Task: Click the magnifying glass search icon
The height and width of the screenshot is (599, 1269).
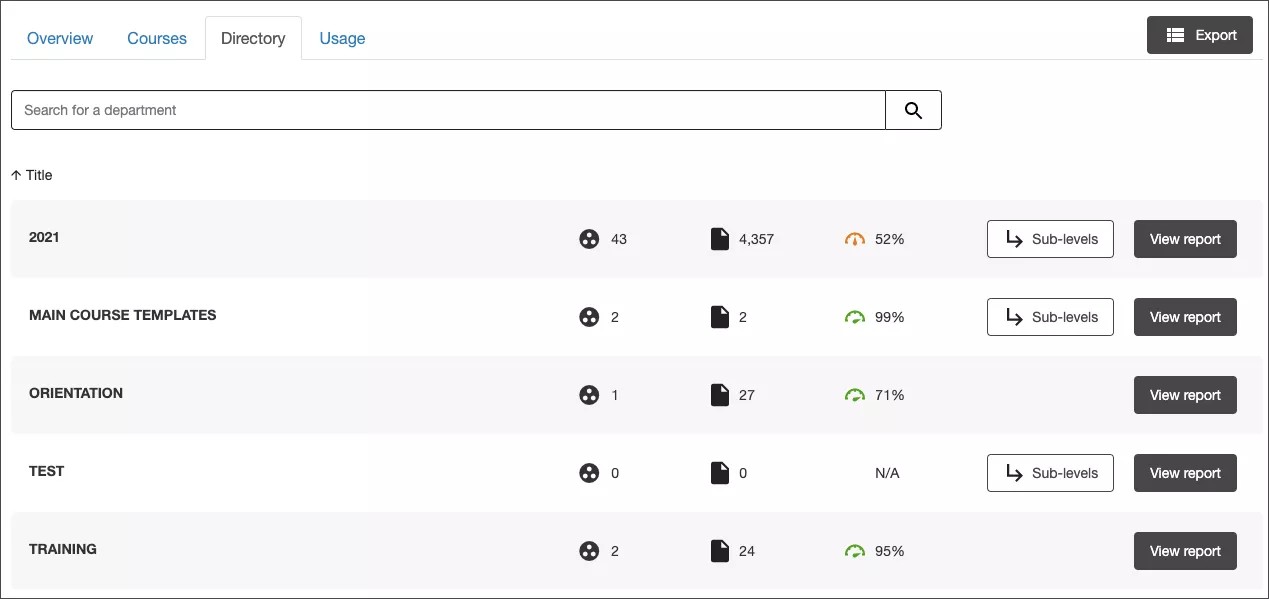Action: click(x=912, y=109)
